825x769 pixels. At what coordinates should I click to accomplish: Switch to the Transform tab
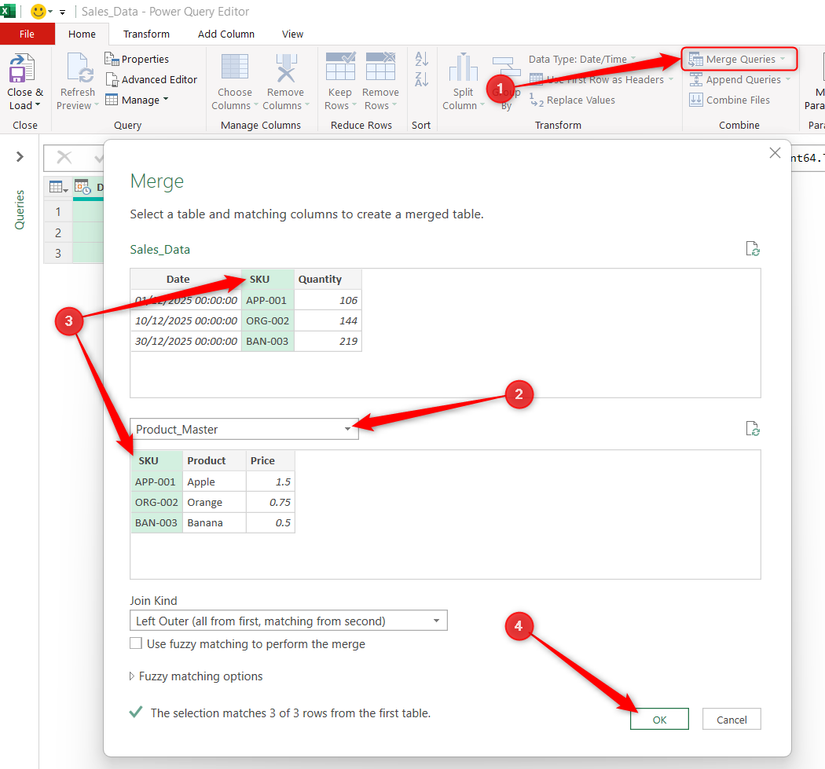146,34
